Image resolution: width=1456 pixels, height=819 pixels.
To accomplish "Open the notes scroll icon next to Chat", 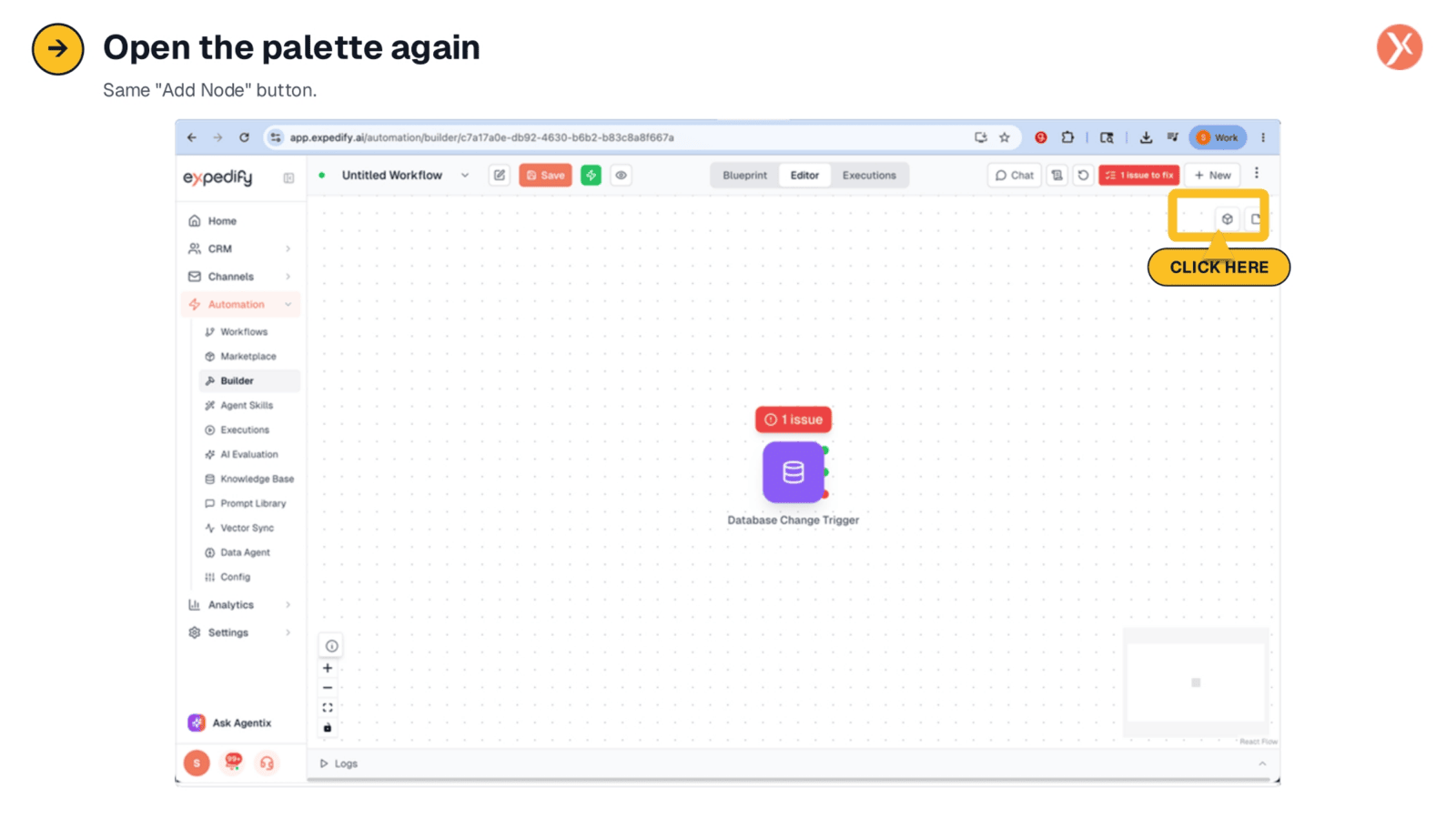I will pyautogui.click(x=1057, y=175).
